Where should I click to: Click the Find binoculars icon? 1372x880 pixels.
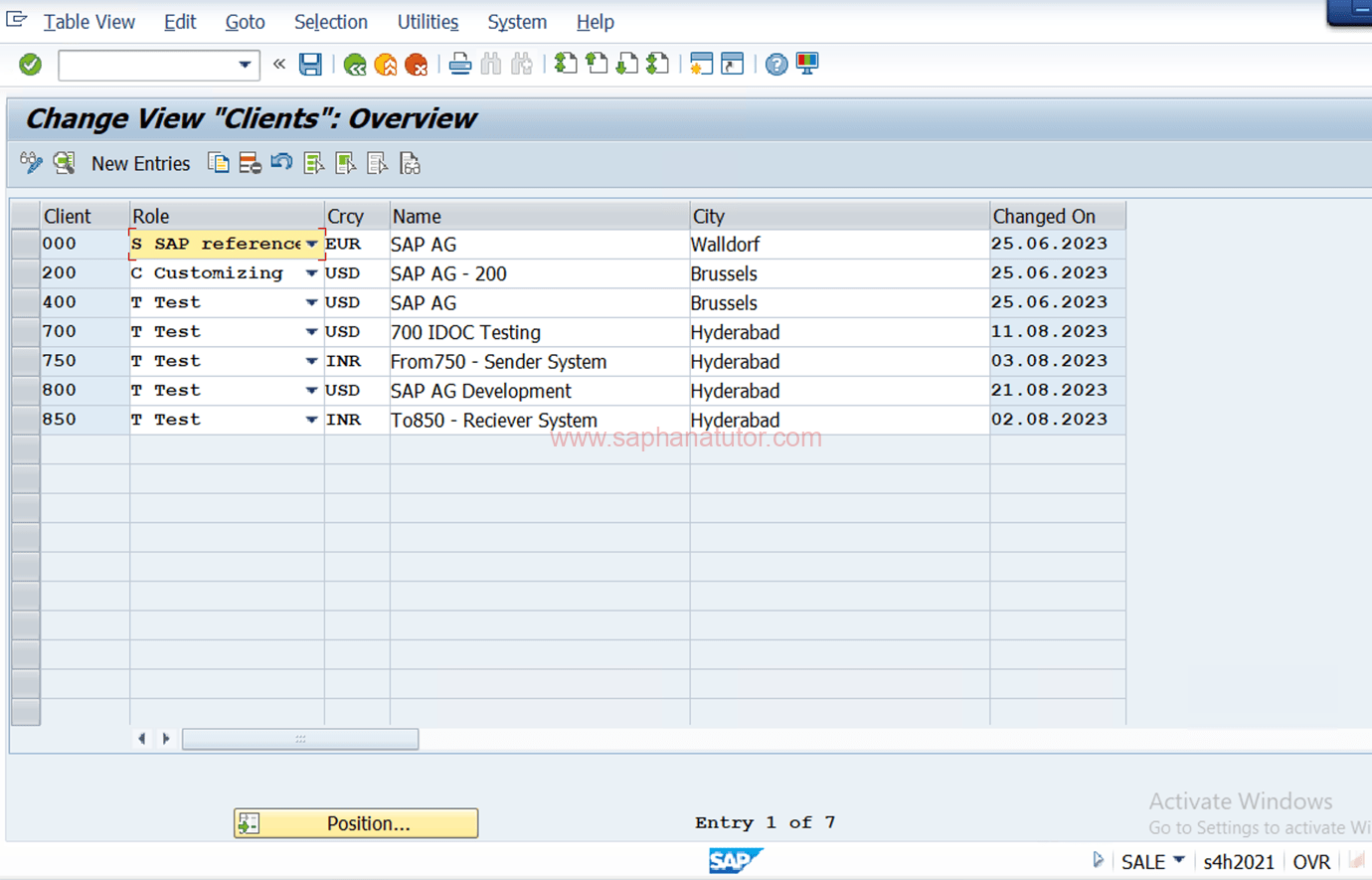pos(491,65)
